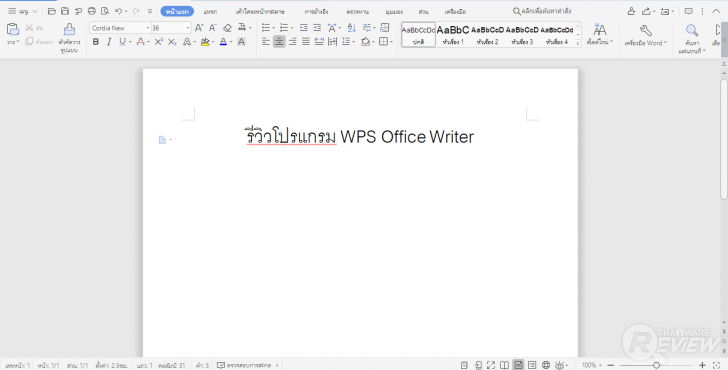
Task: Open the Review ribbon tab
Action: pyautogui.click(x=357, y=12)
